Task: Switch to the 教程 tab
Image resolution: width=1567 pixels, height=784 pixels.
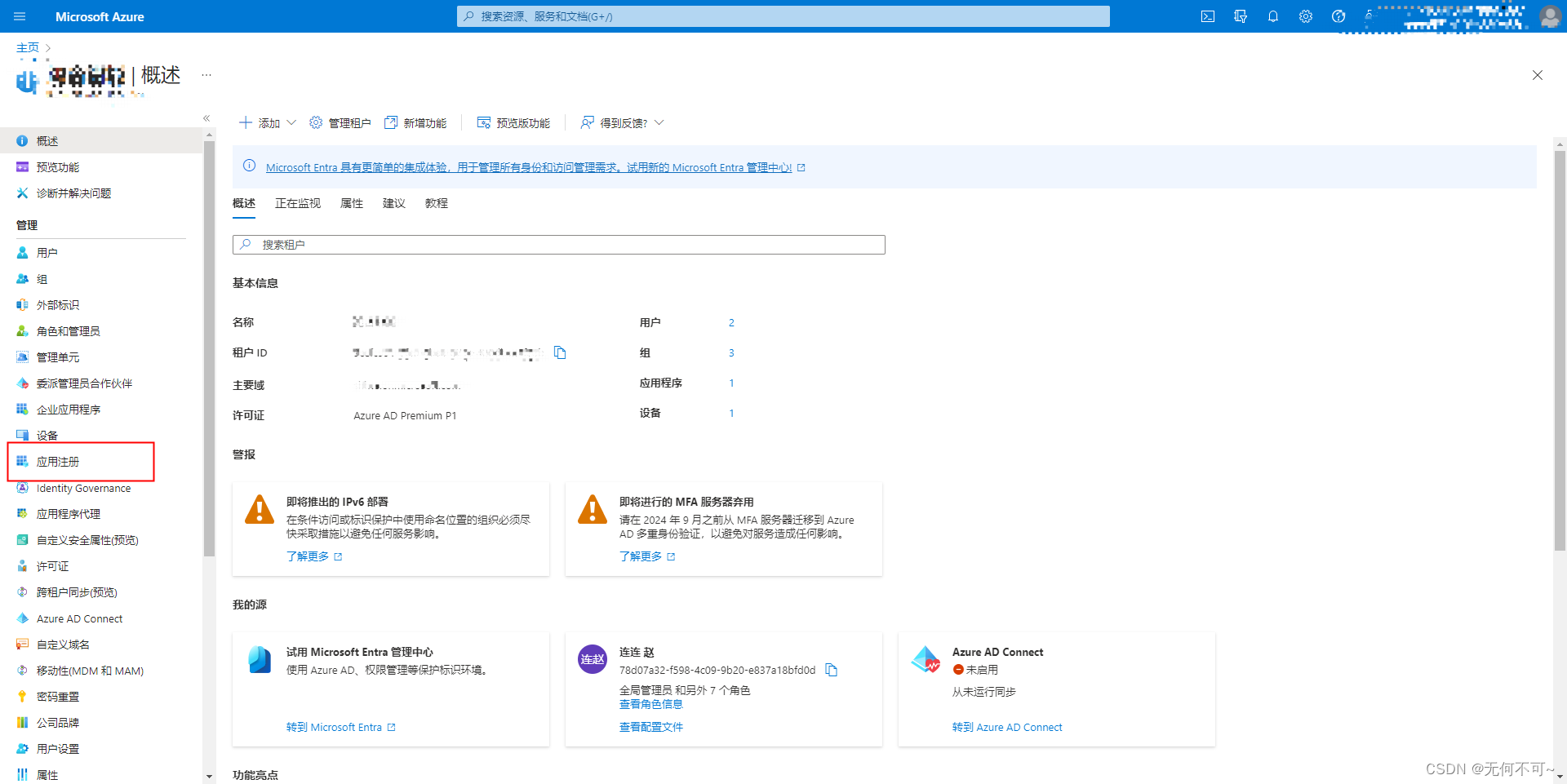Action: click(437, 203)
